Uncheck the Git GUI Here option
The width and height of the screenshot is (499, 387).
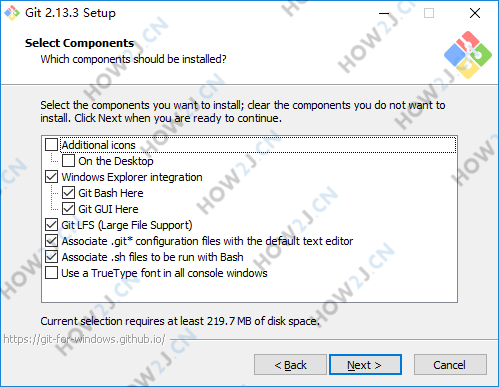pos(68,209)
